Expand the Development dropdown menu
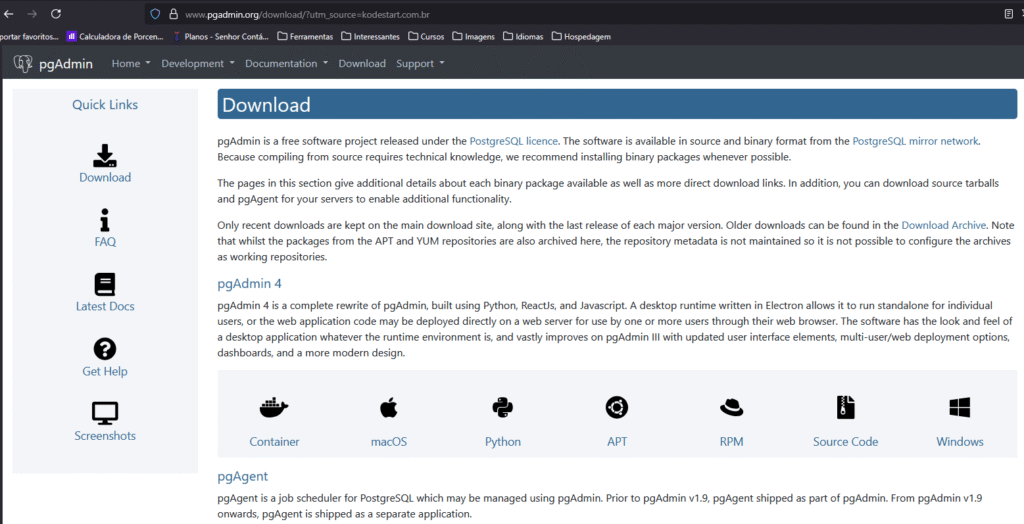This screenshot has width=1024, height=524. pyautogui.click(x=198, y=64)
